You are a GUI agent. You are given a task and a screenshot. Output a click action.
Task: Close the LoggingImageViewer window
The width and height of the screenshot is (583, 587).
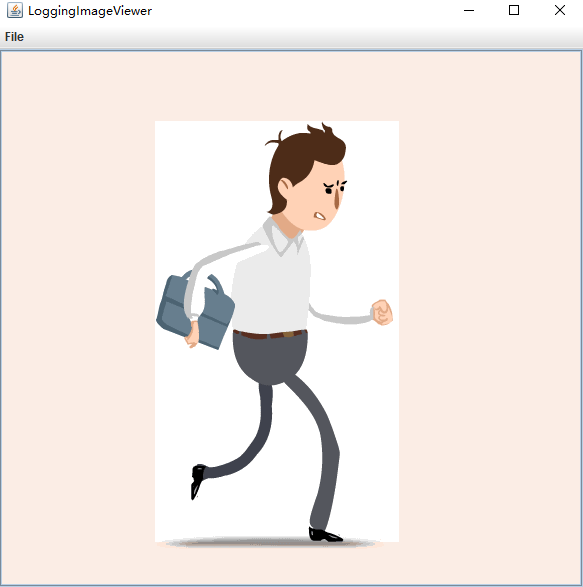pyautogui.click(x=560, y=10)
